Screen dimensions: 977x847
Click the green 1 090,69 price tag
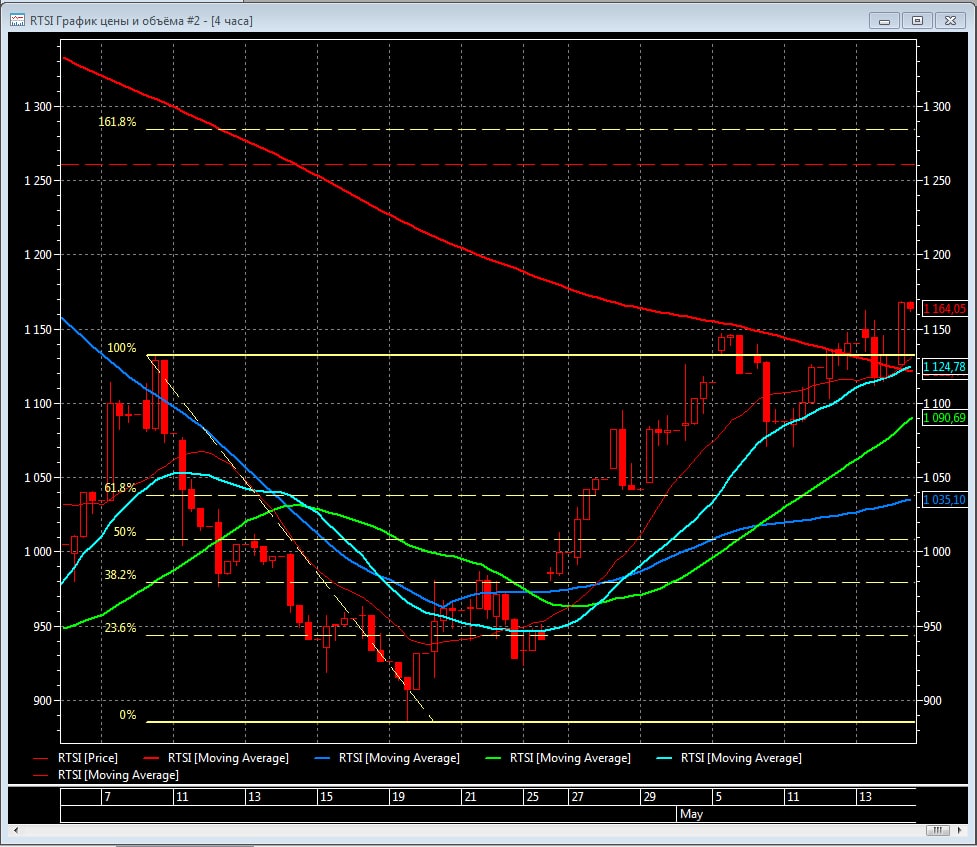point(944,418)
